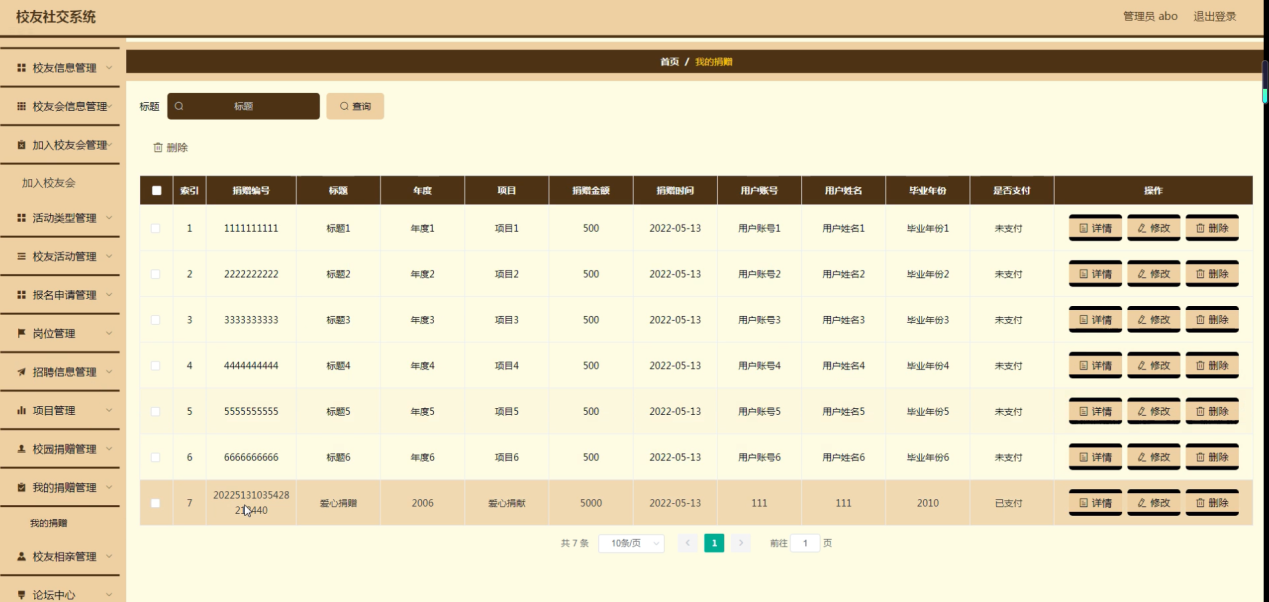Click the bar chart icon beside 项目管理
This screenshot has width=1269, height=602.
point(22,410)
